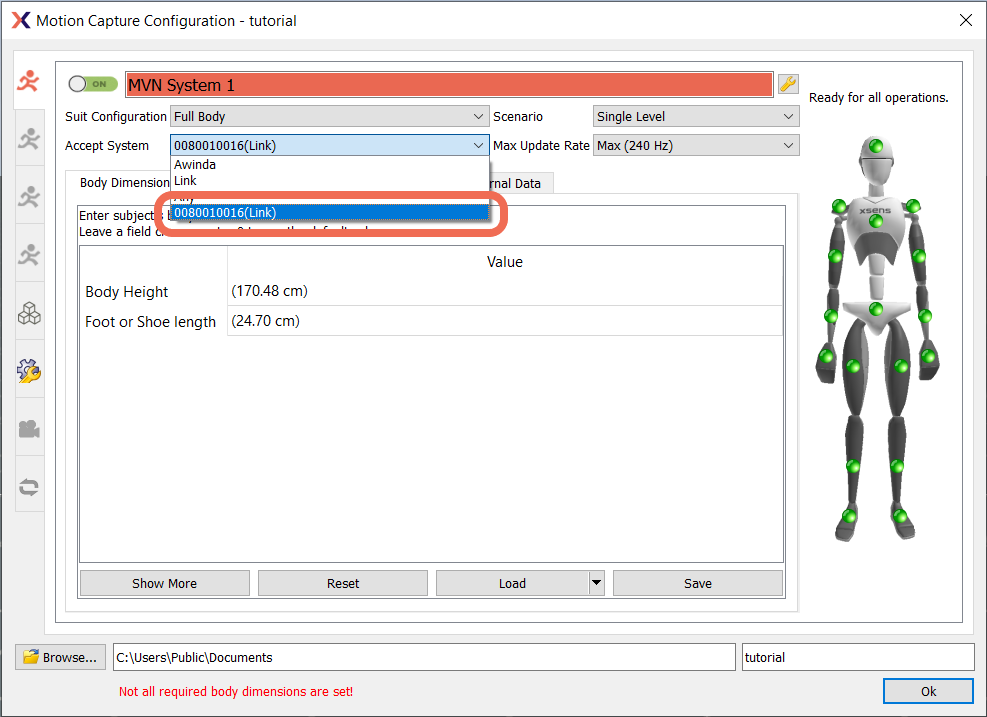The height and width of the screenshot is (717, 987).
Task: Open the wrench settings next to MVN System 1
Action: [x=787, y=84]
